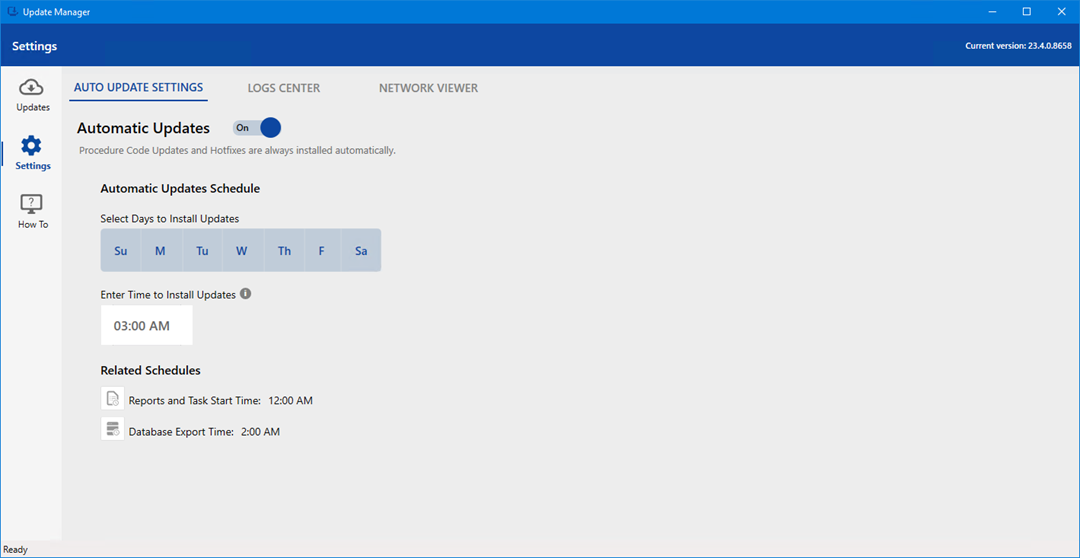Open the Updates cloud download icon
This screenshot has width=1080, height=558.
[32, 88]
